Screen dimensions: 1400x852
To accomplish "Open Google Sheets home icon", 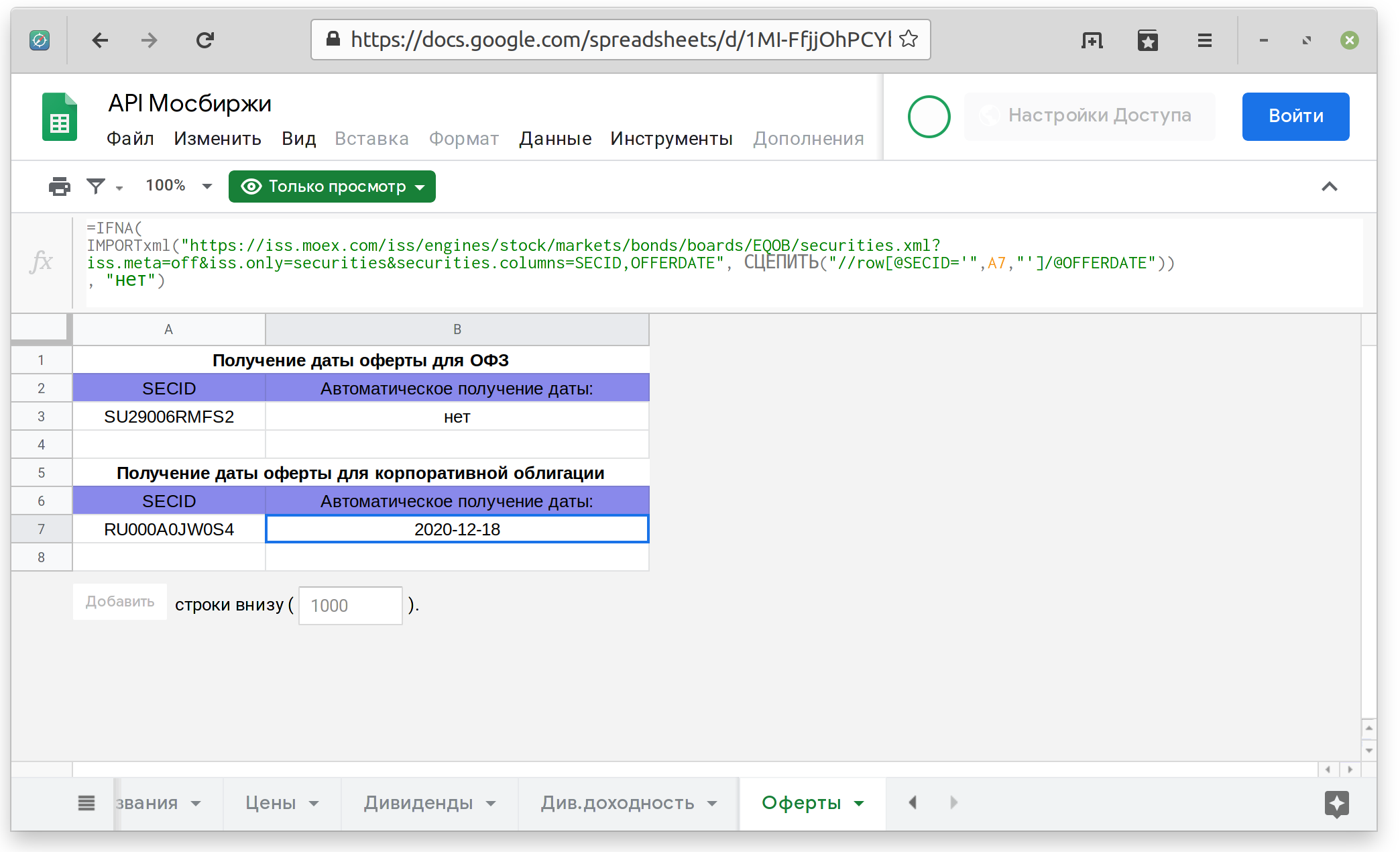I will click(x=60, y=117).
